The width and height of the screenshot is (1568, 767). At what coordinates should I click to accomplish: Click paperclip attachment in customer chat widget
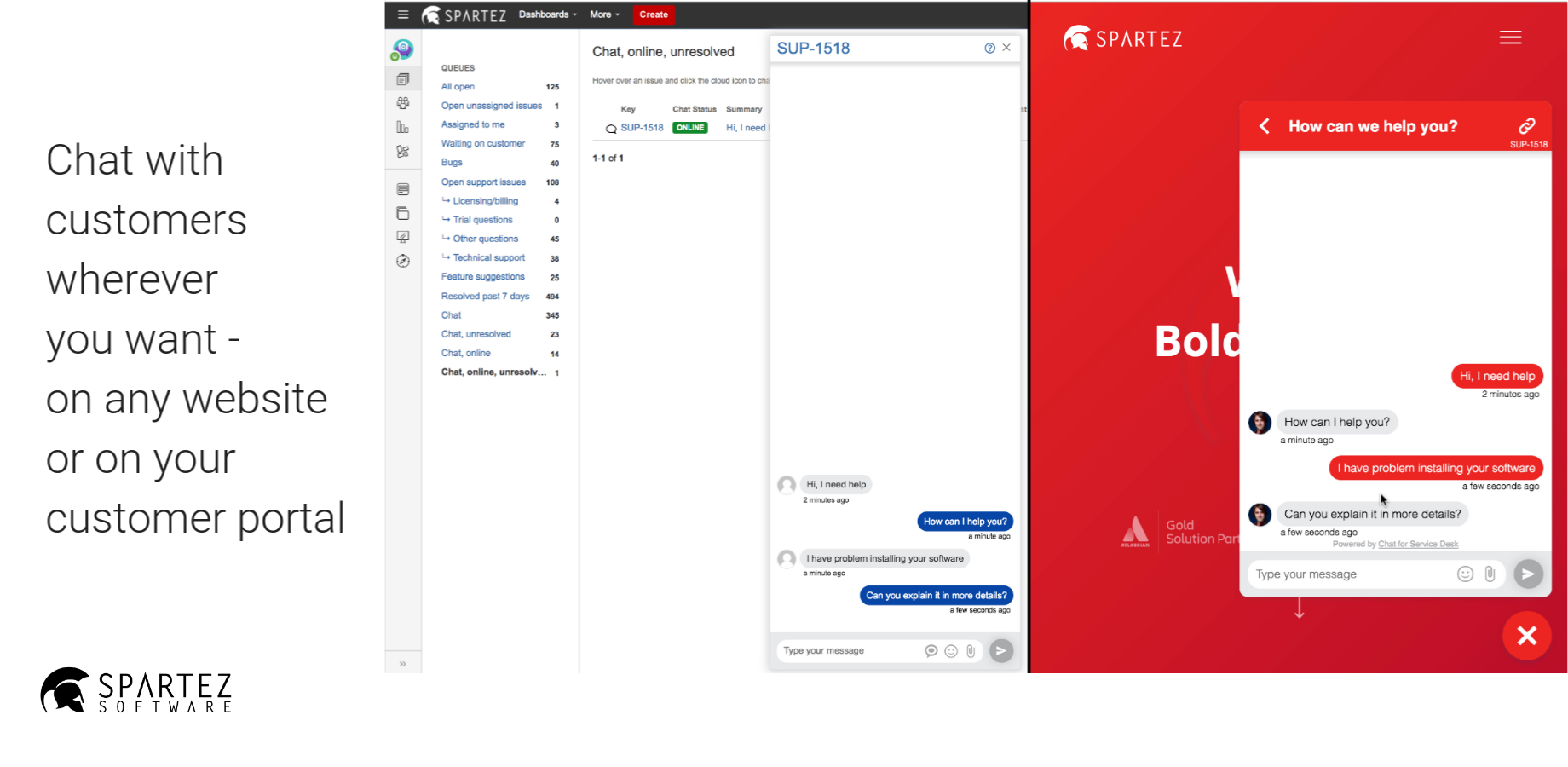[1490, 574]
